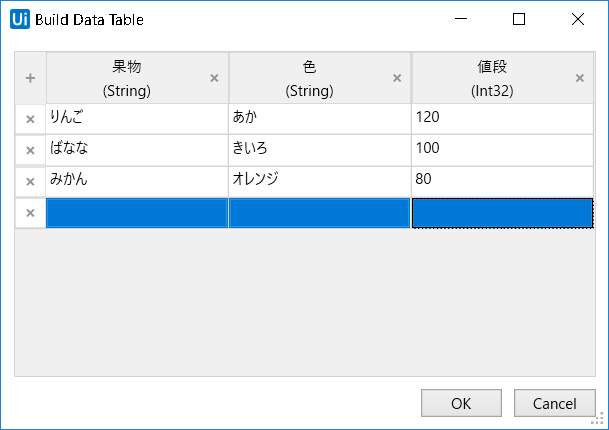Click the UiPath logo in title bar
Viewport: 609px width, 430px height.
tap(20, 19)
